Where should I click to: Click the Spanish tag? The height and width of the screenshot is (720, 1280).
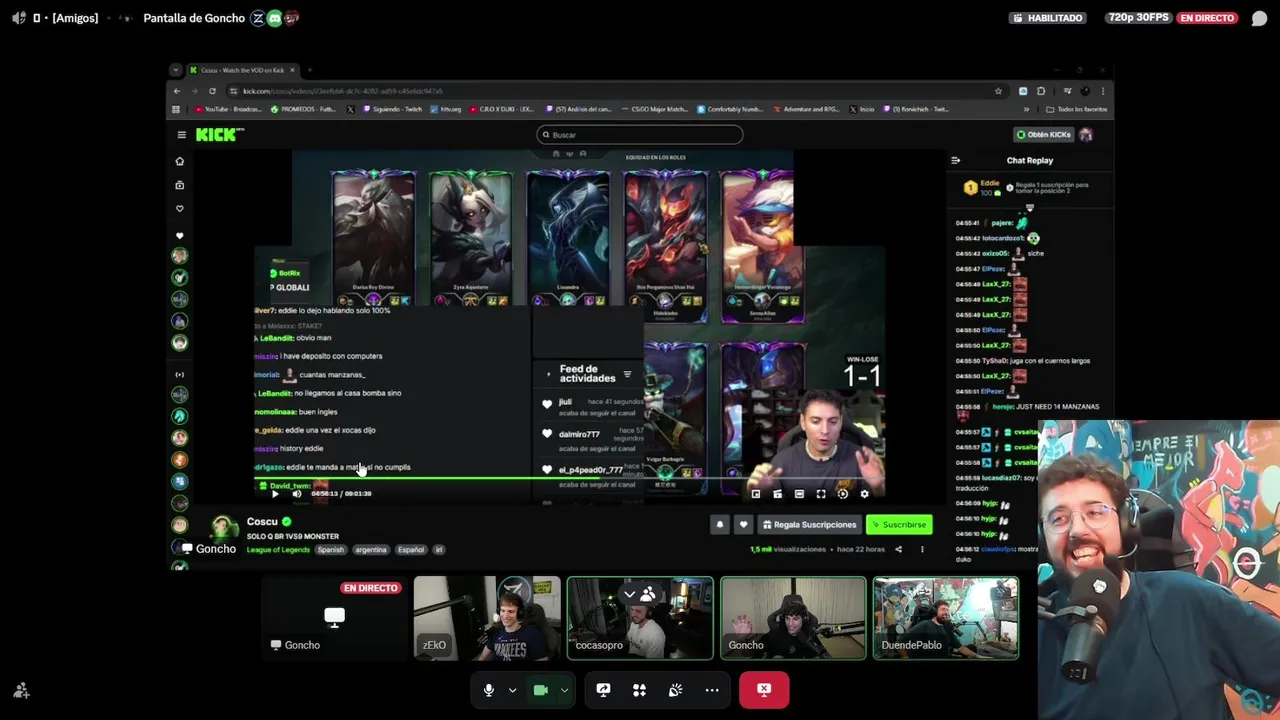pos(331,549)
